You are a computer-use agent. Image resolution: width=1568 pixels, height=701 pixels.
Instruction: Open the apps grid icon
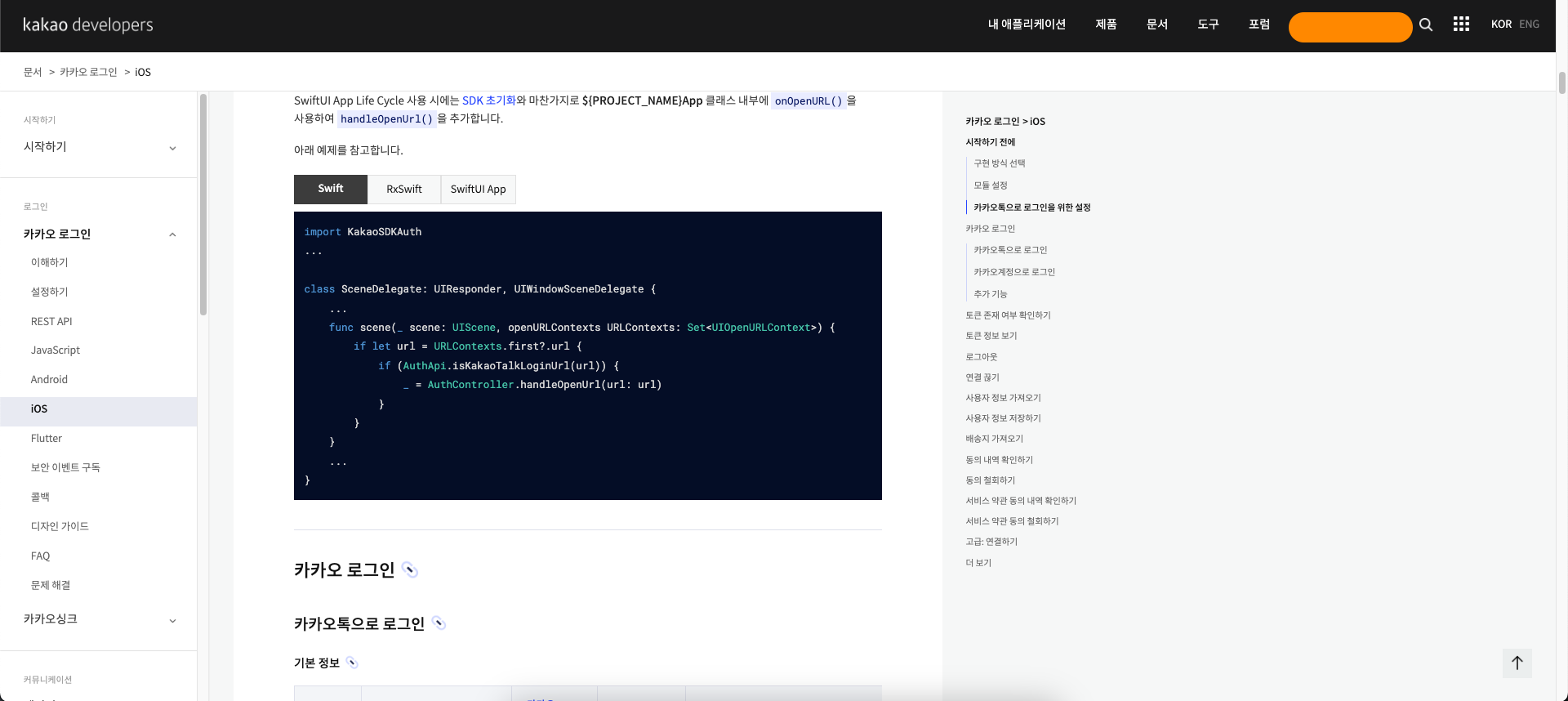pyautogui.click(x=1461, y=25)
